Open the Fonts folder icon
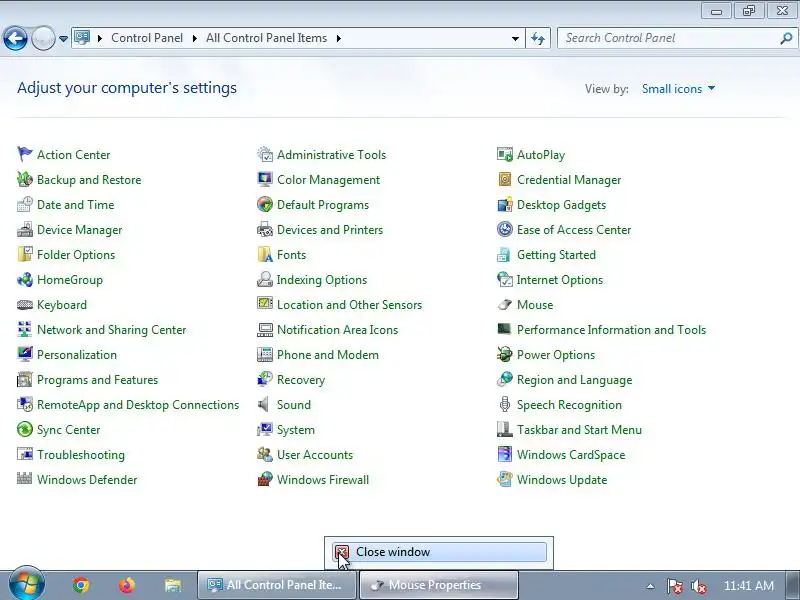This screenshot has height=600, width=800. pos(265,254)
